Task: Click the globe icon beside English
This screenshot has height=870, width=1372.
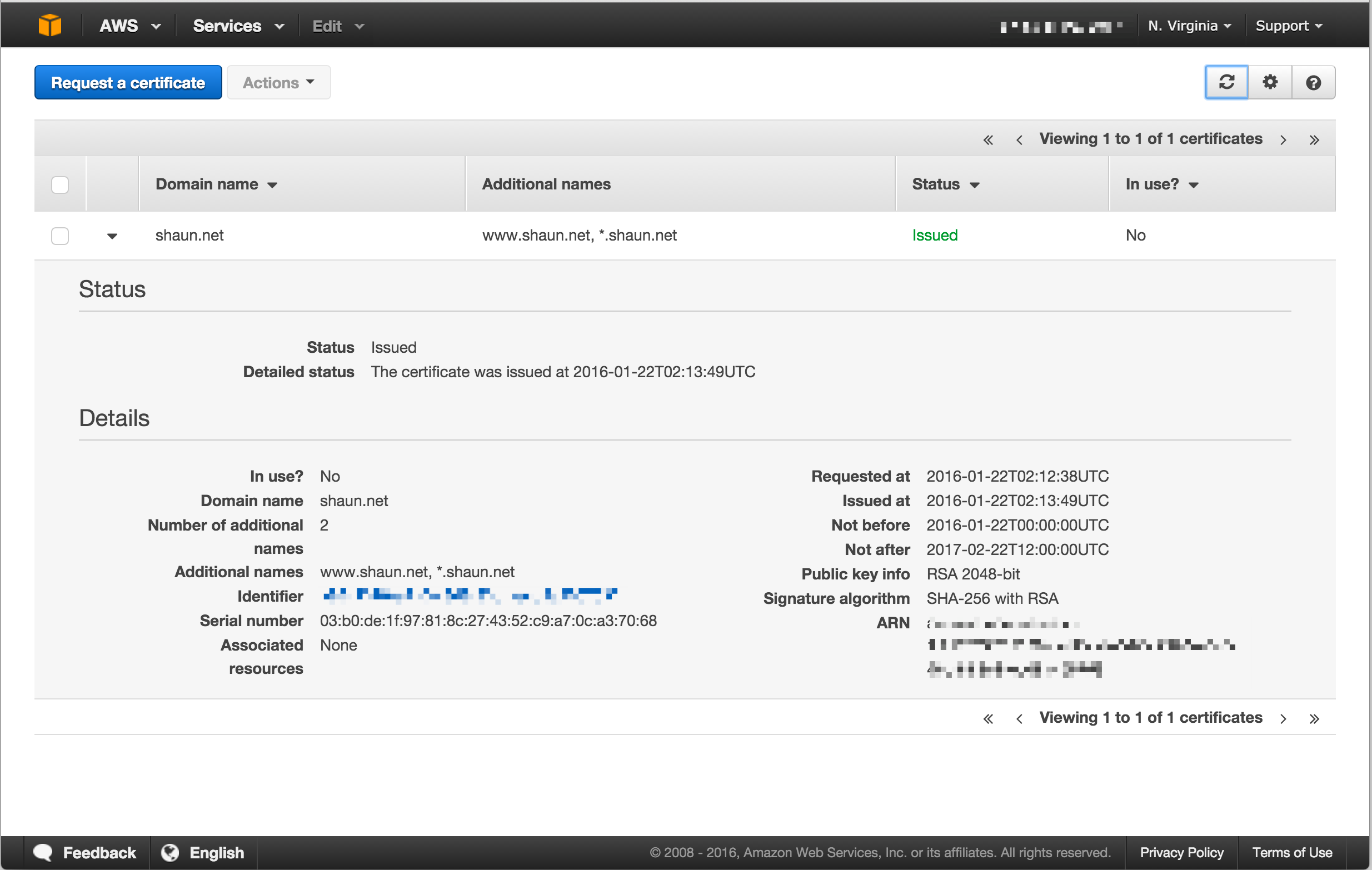Action: coord(170,852)
